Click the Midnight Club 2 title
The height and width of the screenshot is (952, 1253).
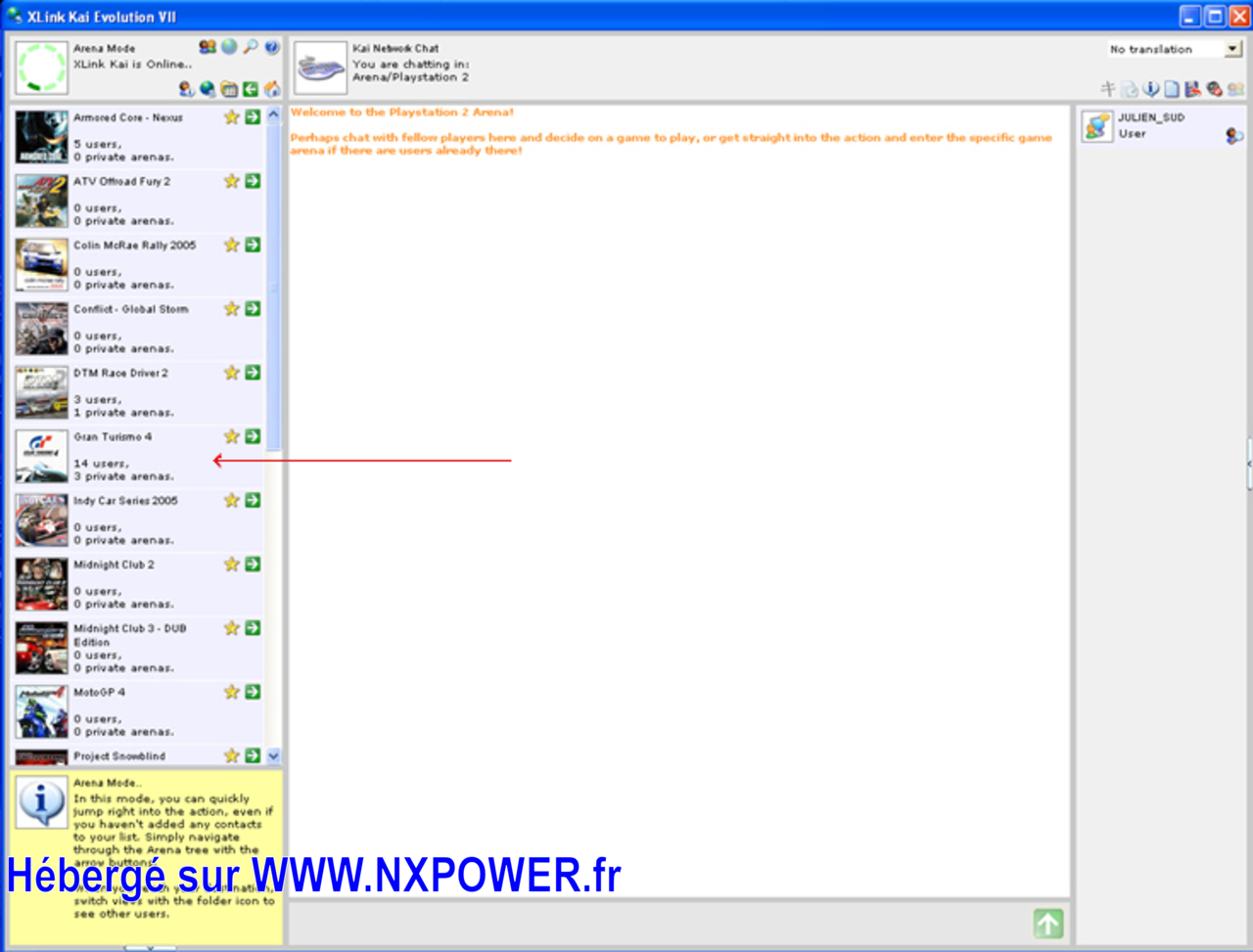point(114,565)
